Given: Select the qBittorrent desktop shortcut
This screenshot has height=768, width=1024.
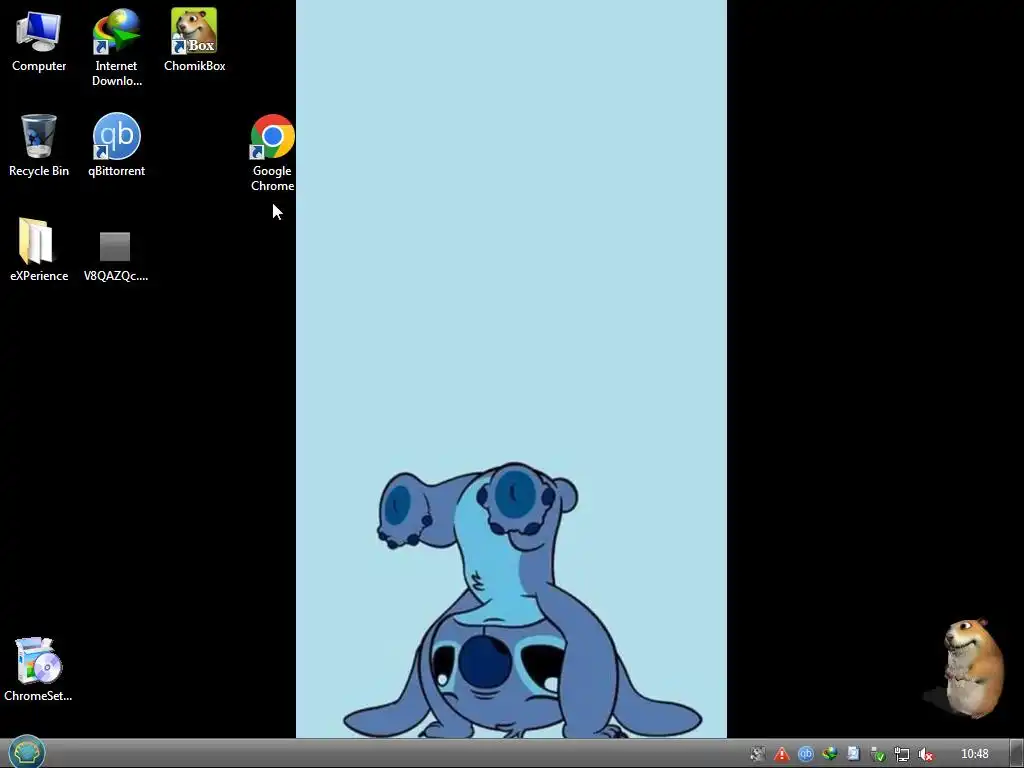Looking at the screenshot, I should pos(116,145).
